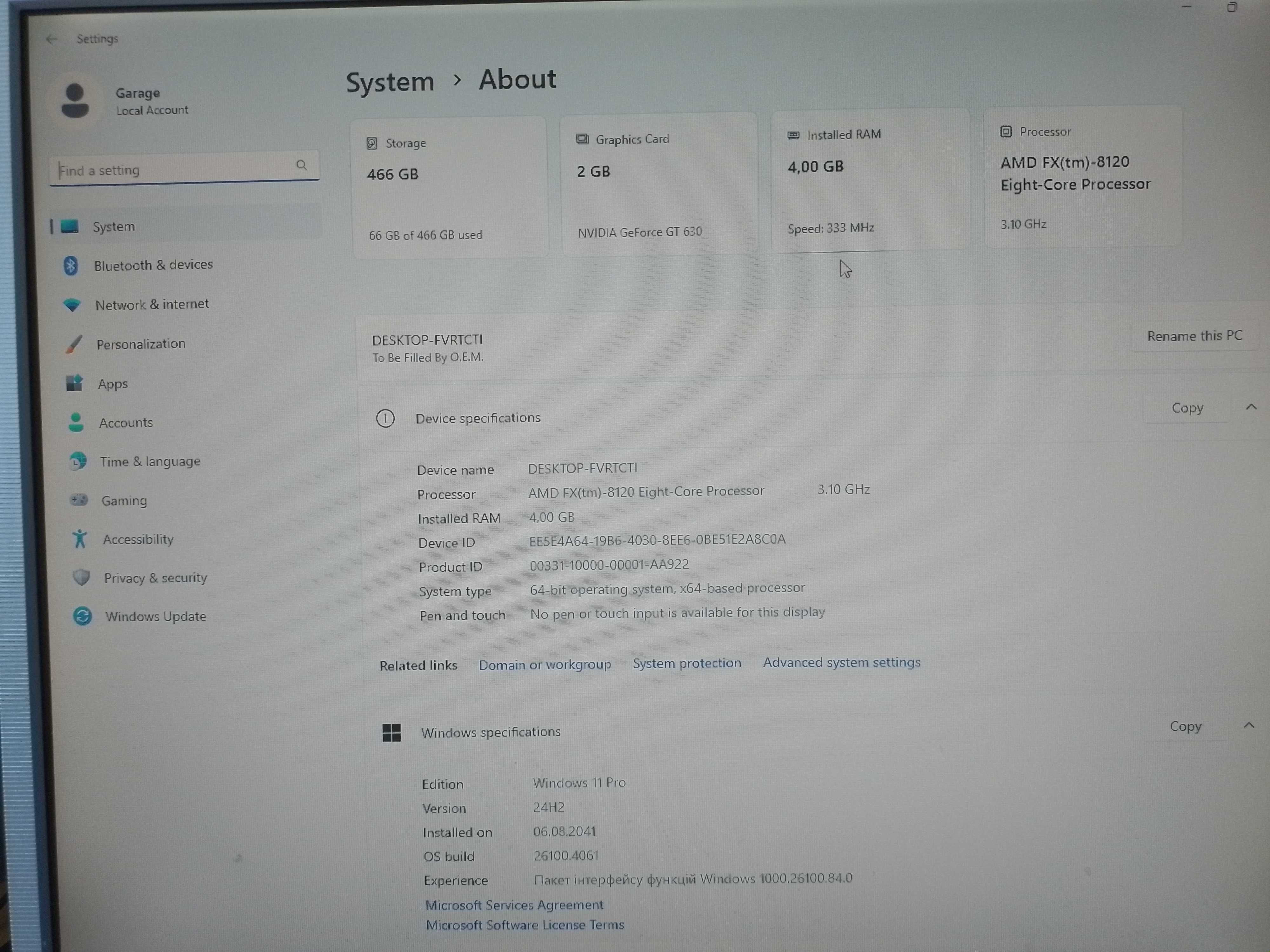Click the search magnifier icon
1270x952 pixels.
click(301, 165)
